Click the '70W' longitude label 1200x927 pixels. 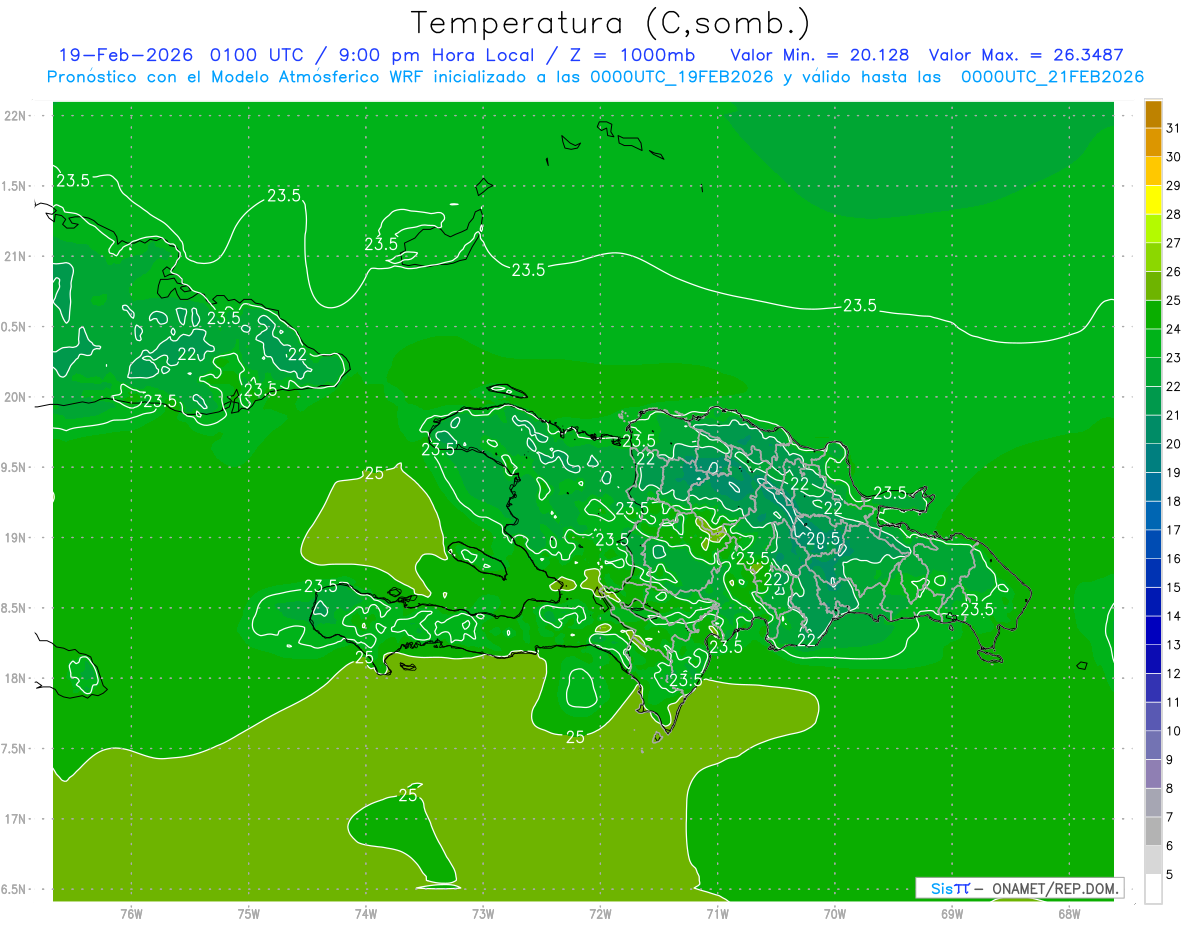pos(834,913)
